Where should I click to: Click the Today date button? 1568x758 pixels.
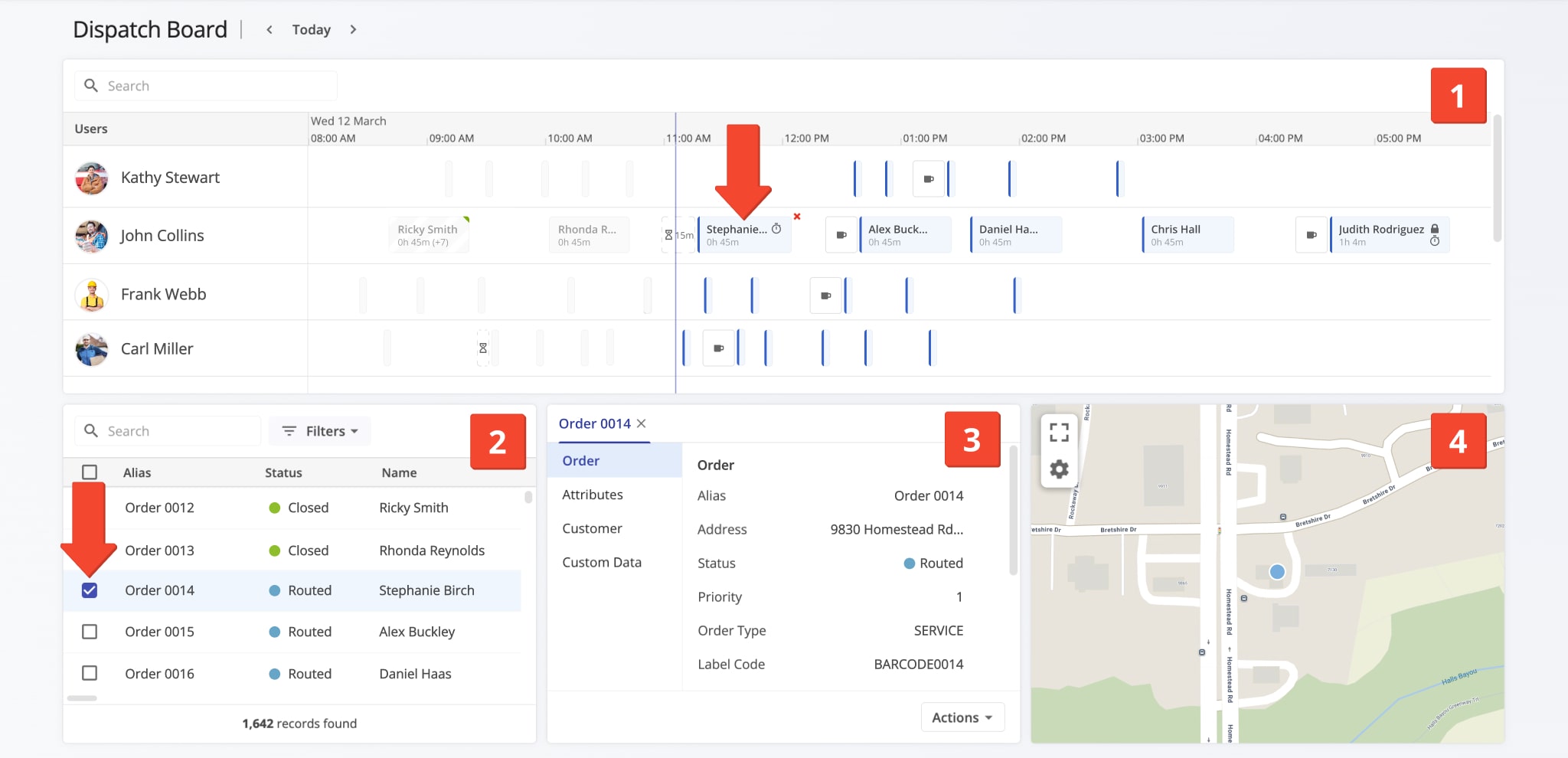tap(312, 30)
